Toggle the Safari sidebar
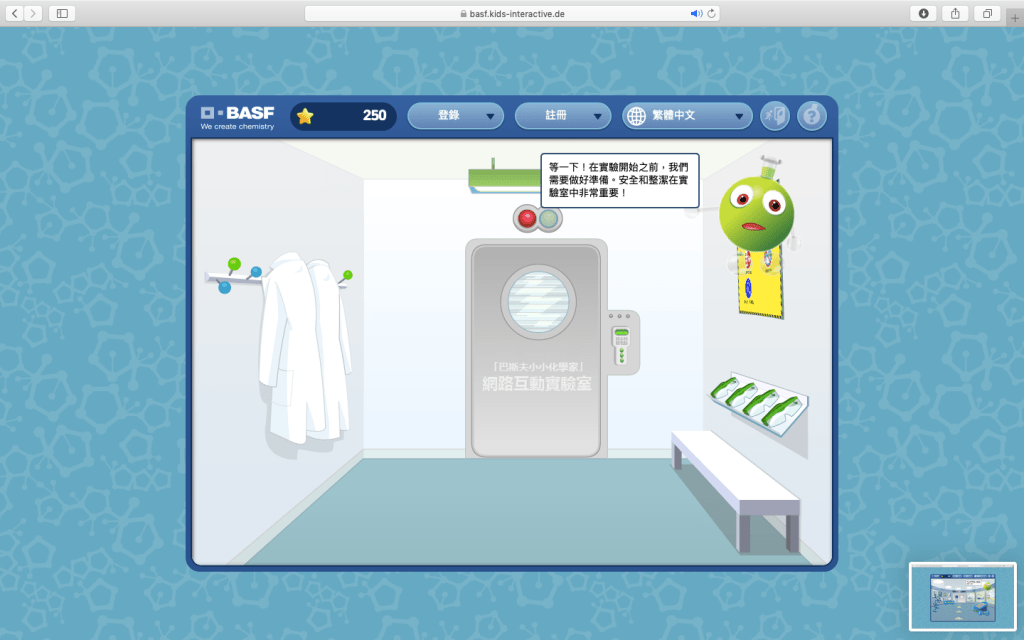The height and width of the screenshot is (640, 1024). tap(62, 13)
